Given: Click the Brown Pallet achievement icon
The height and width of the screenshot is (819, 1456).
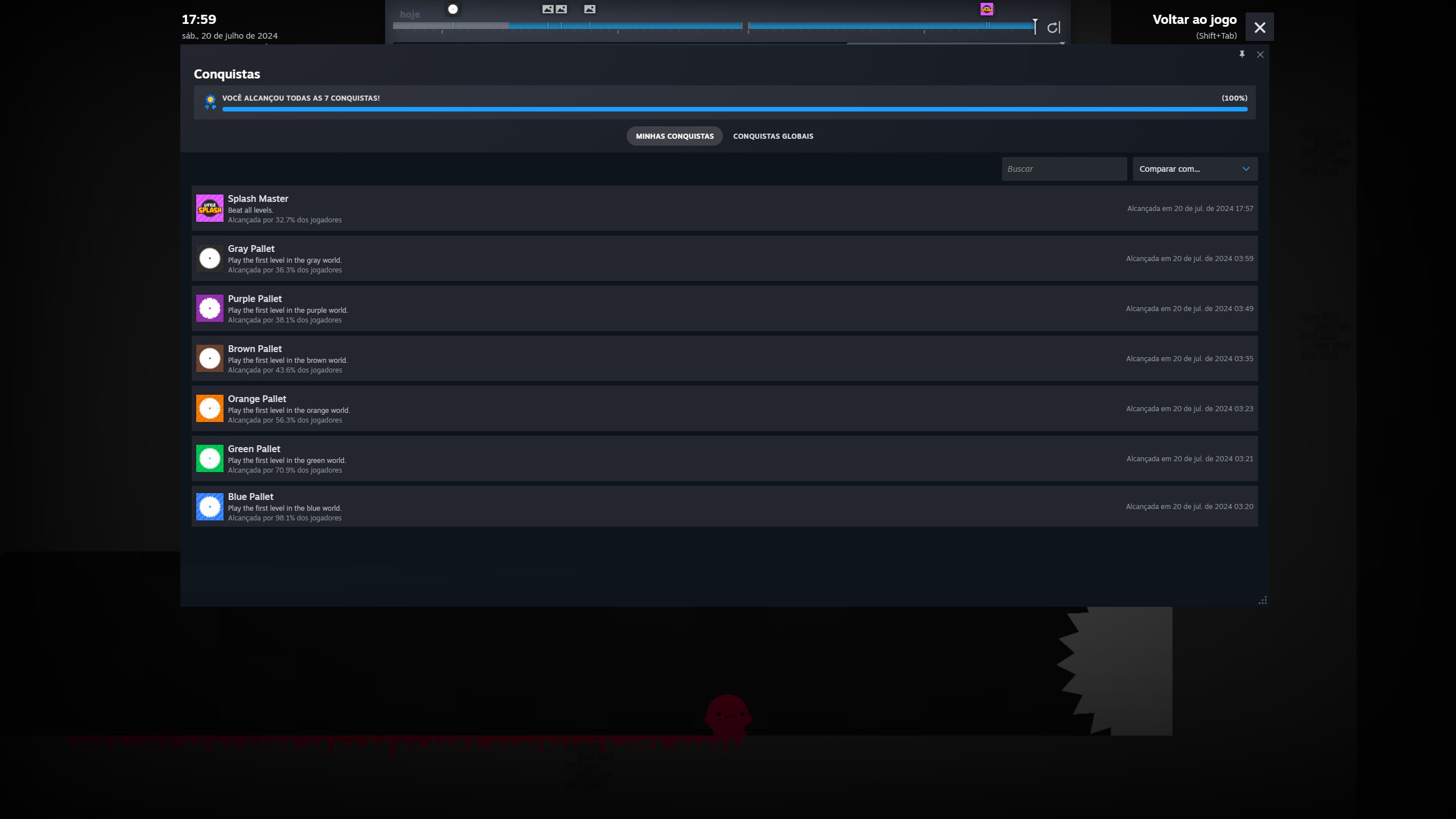Looking at the screenshot, I should [209, 358].
